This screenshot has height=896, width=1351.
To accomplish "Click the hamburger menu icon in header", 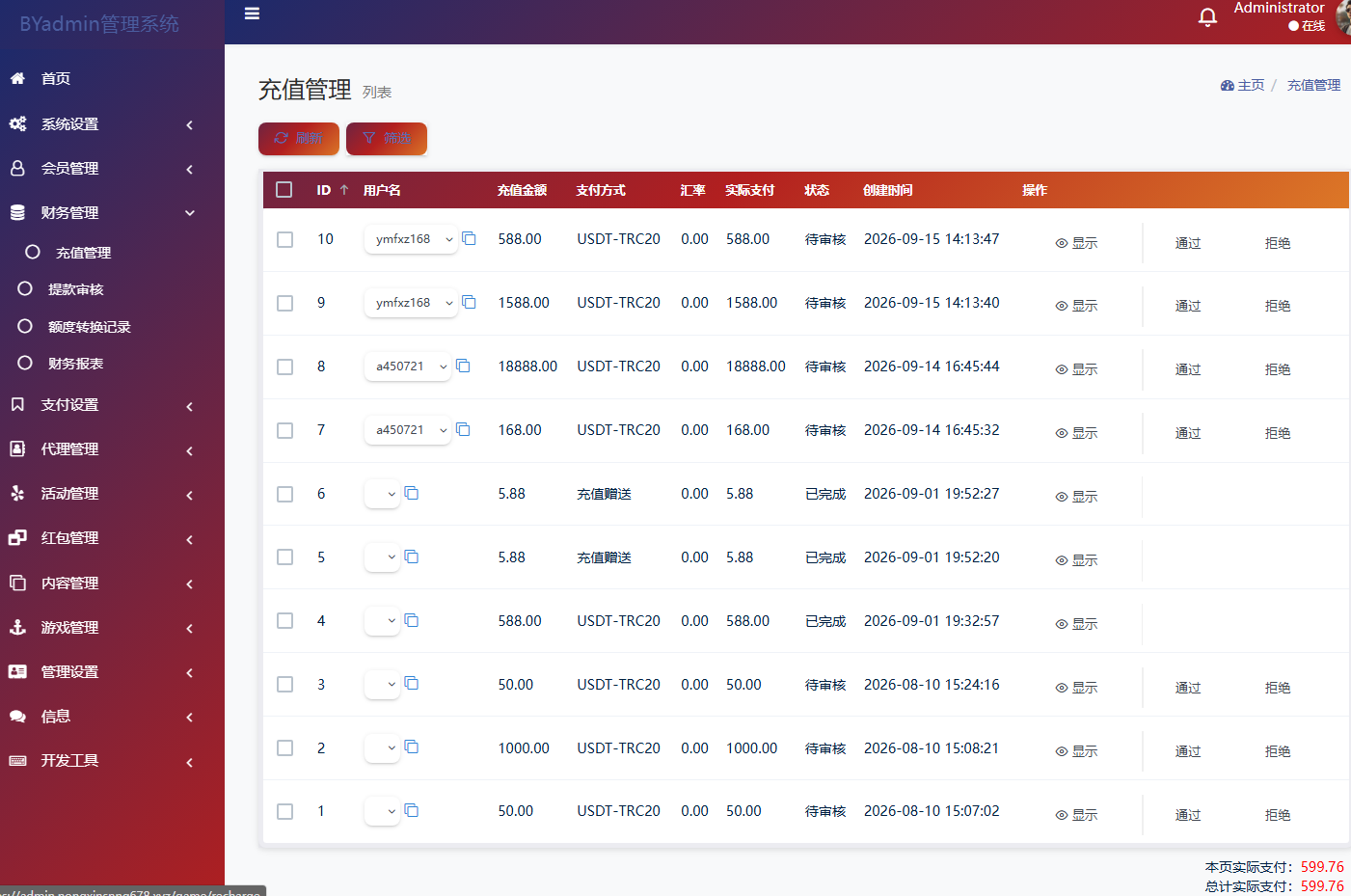I will pyautogui.click(x=252, y=14).
